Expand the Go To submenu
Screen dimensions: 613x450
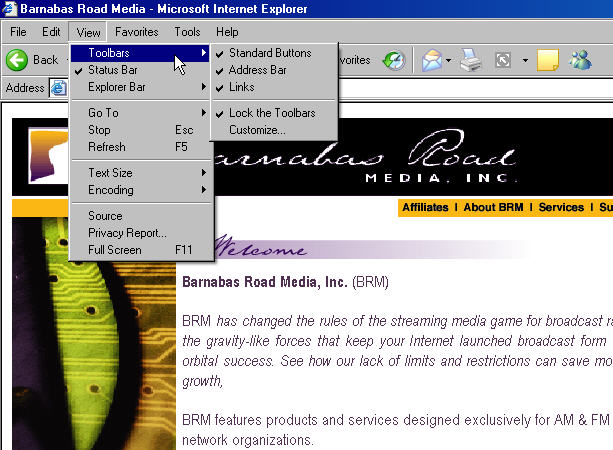tap(141, 113)
